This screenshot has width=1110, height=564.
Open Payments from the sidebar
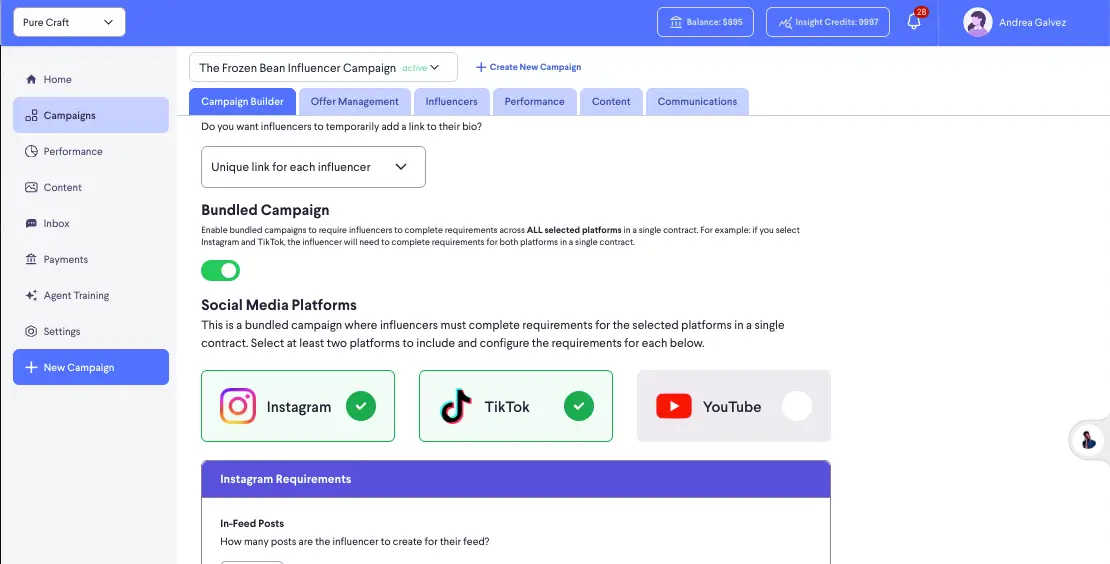91,260
